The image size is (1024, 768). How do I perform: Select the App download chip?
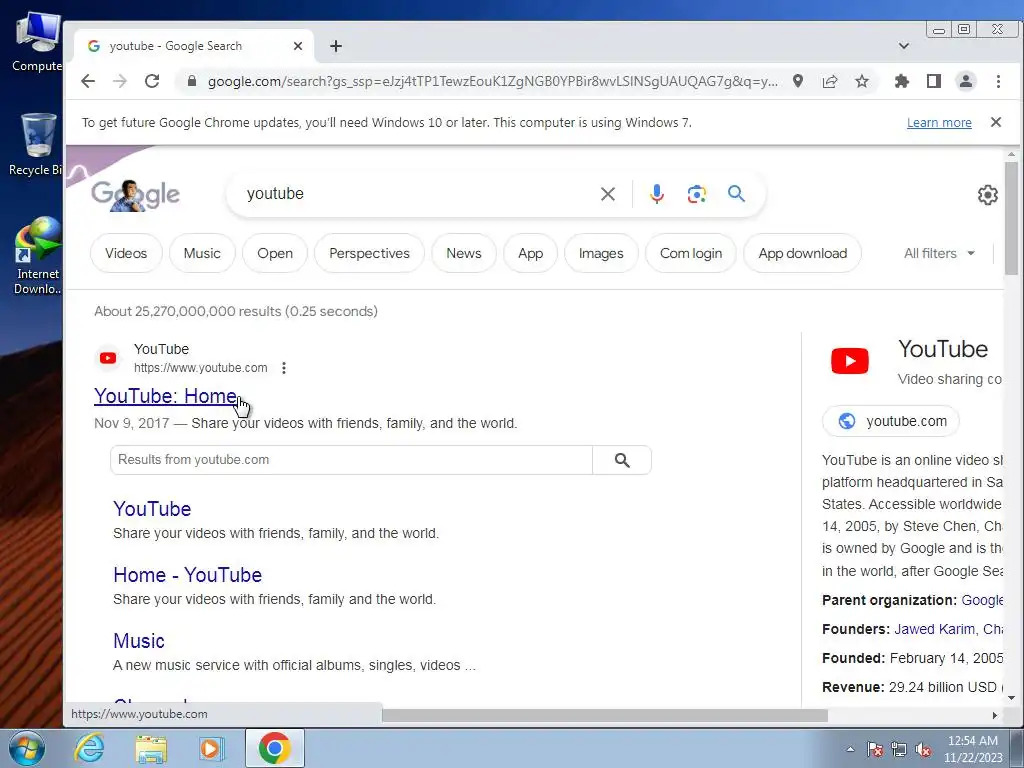pos(803,253)
